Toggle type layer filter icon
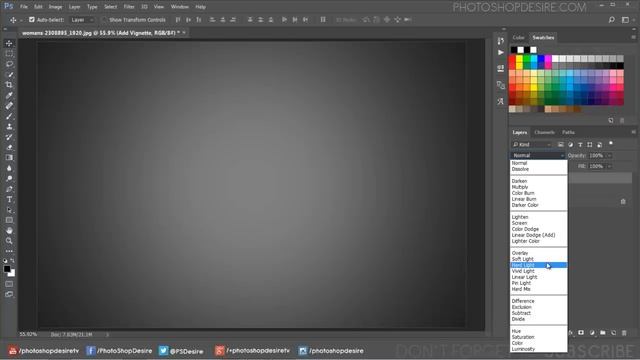Screen dimensions: 640x360 [x=580, y=144]
